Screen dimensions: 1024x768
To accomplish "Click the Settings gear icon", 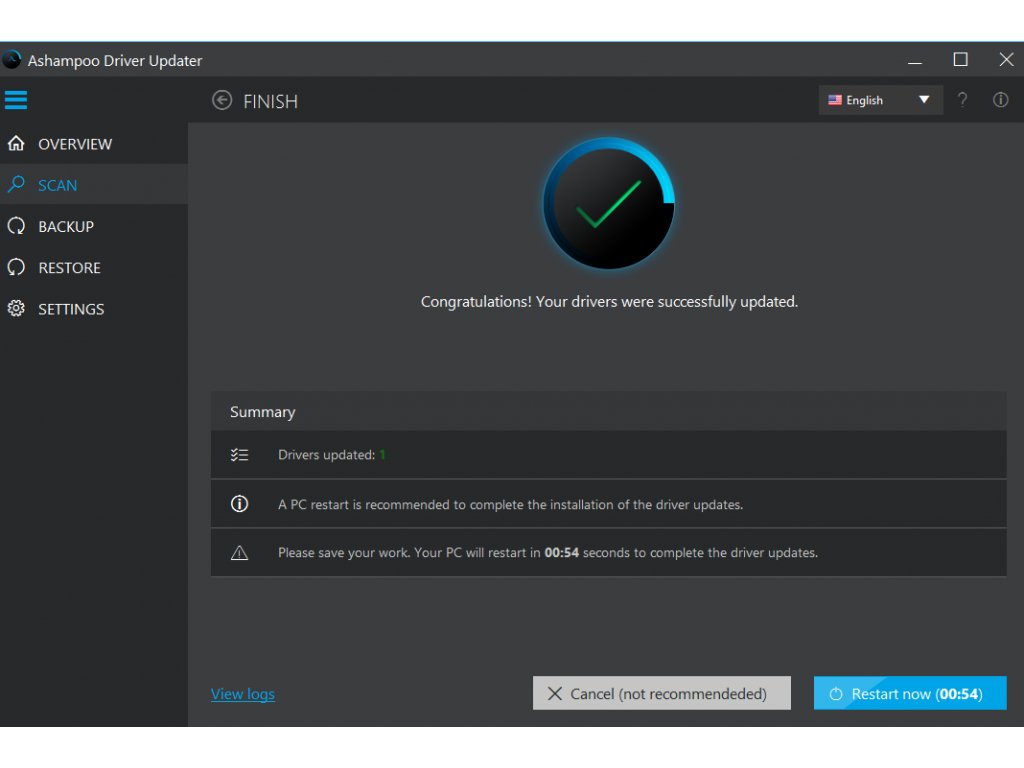I will [x=16, y=308].
